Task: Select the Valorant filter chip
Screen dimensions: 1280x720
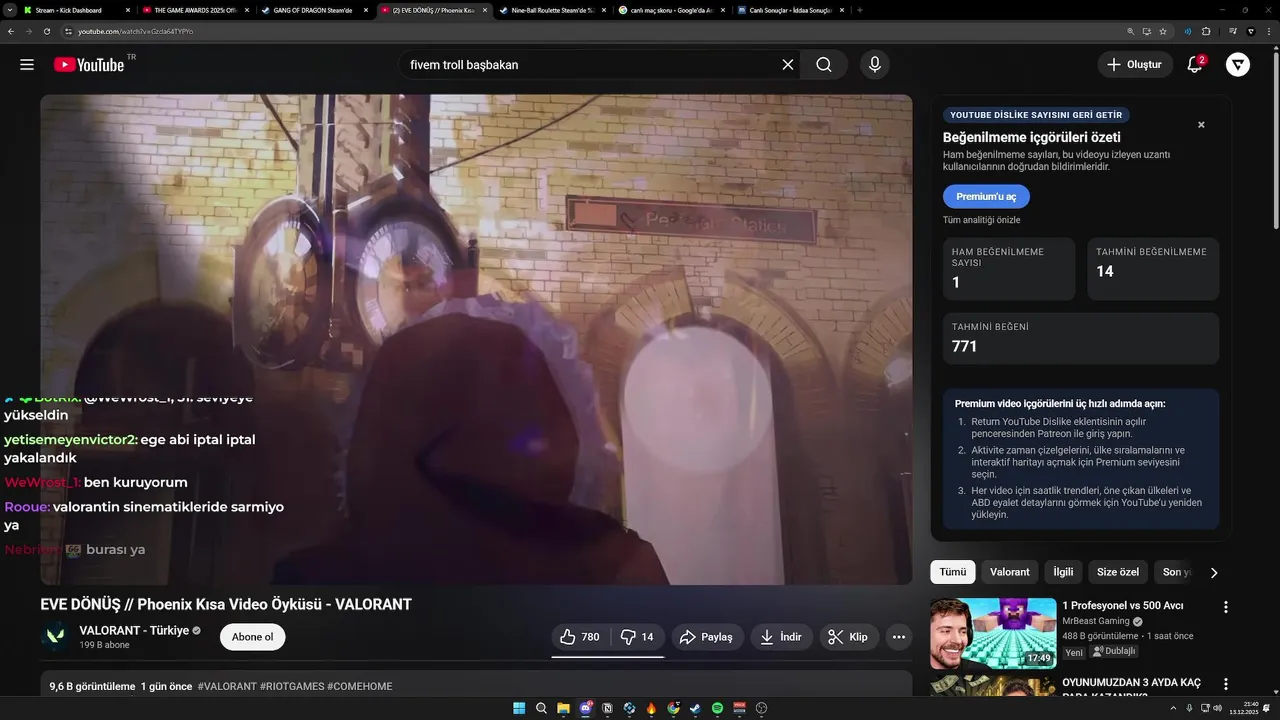Action: point(1009,572)
